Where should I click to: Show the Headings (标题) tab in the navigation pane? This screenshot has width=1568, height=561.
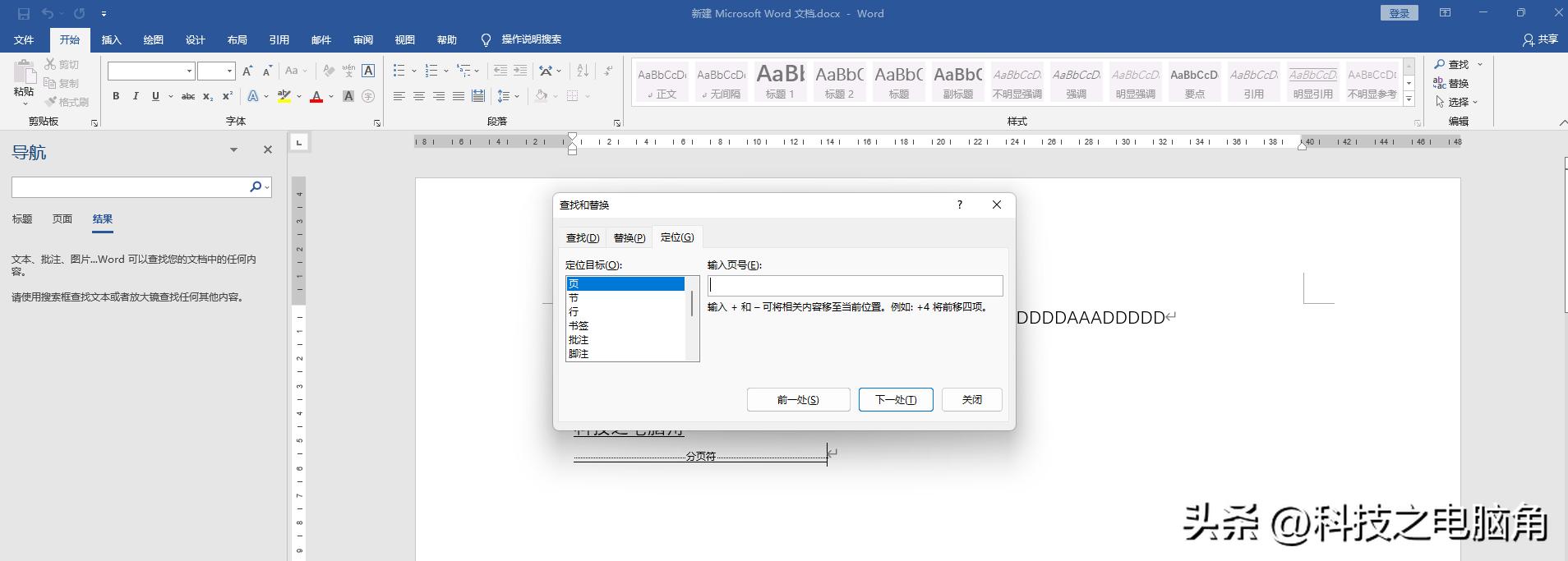click(x=22, y=218)
